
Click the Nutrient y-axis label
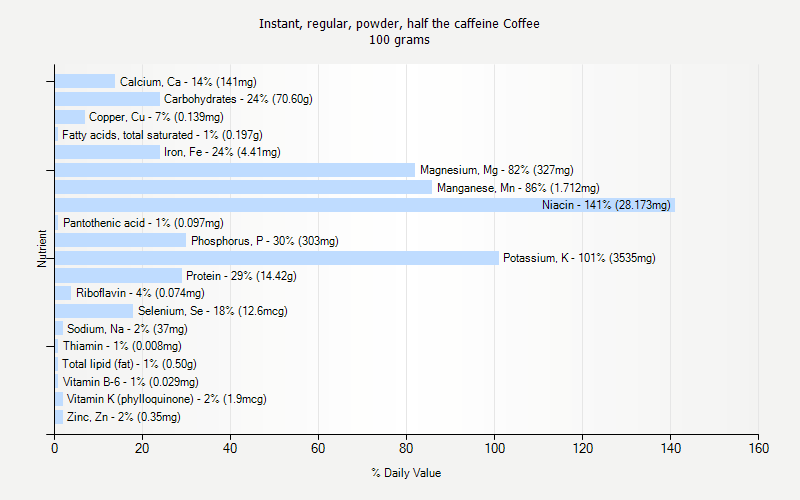[43, 249]
